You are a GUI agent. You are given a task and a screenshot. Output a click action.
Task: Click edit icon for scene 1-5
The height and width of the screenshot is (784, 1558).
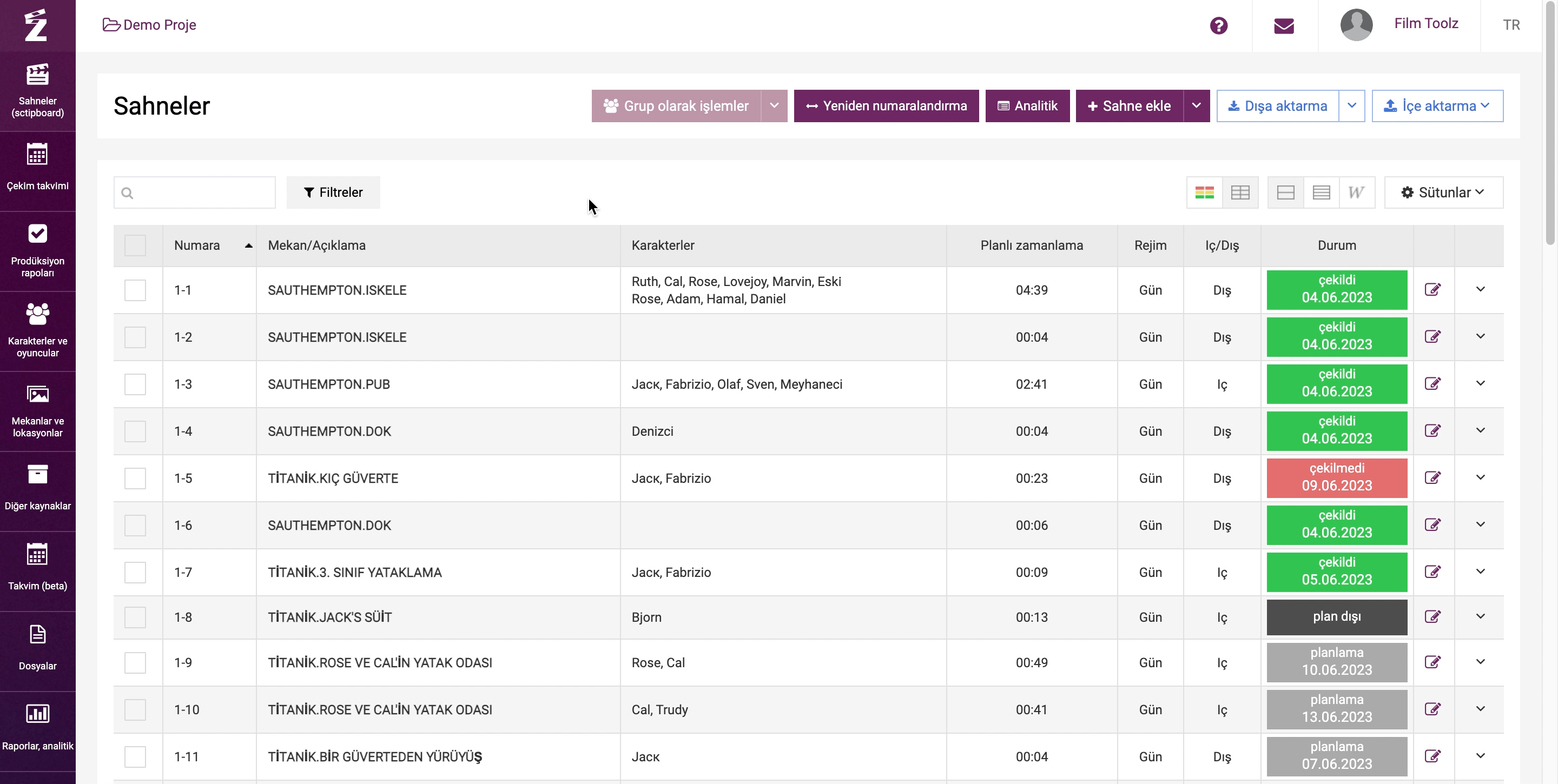click(x=1432, y=477)
